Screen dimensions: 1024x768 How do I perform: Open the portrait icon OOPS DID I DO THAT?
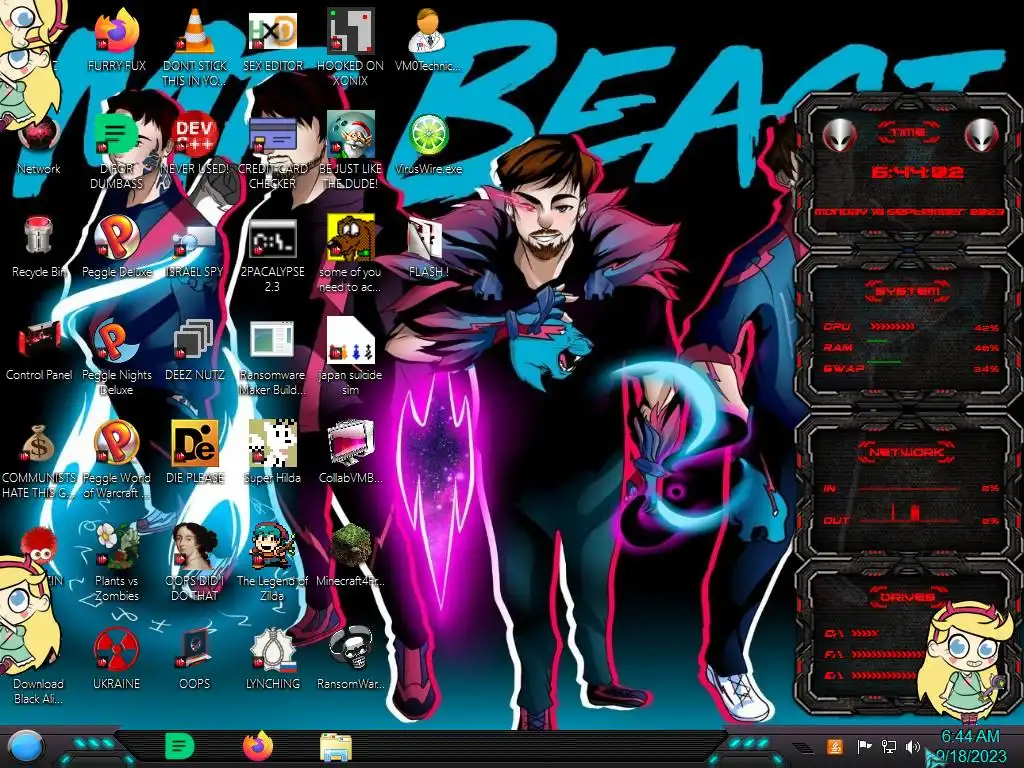click(x=194, y=546)
